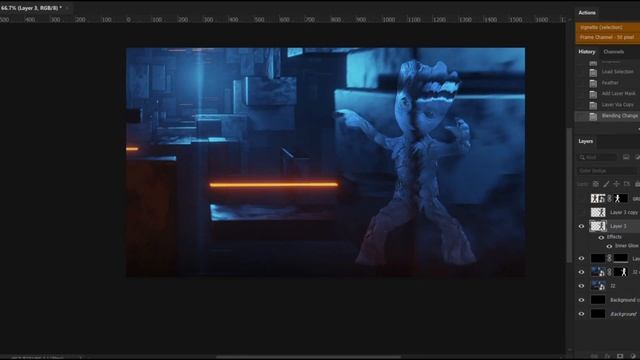Click Blending Change history state icon

593,116
